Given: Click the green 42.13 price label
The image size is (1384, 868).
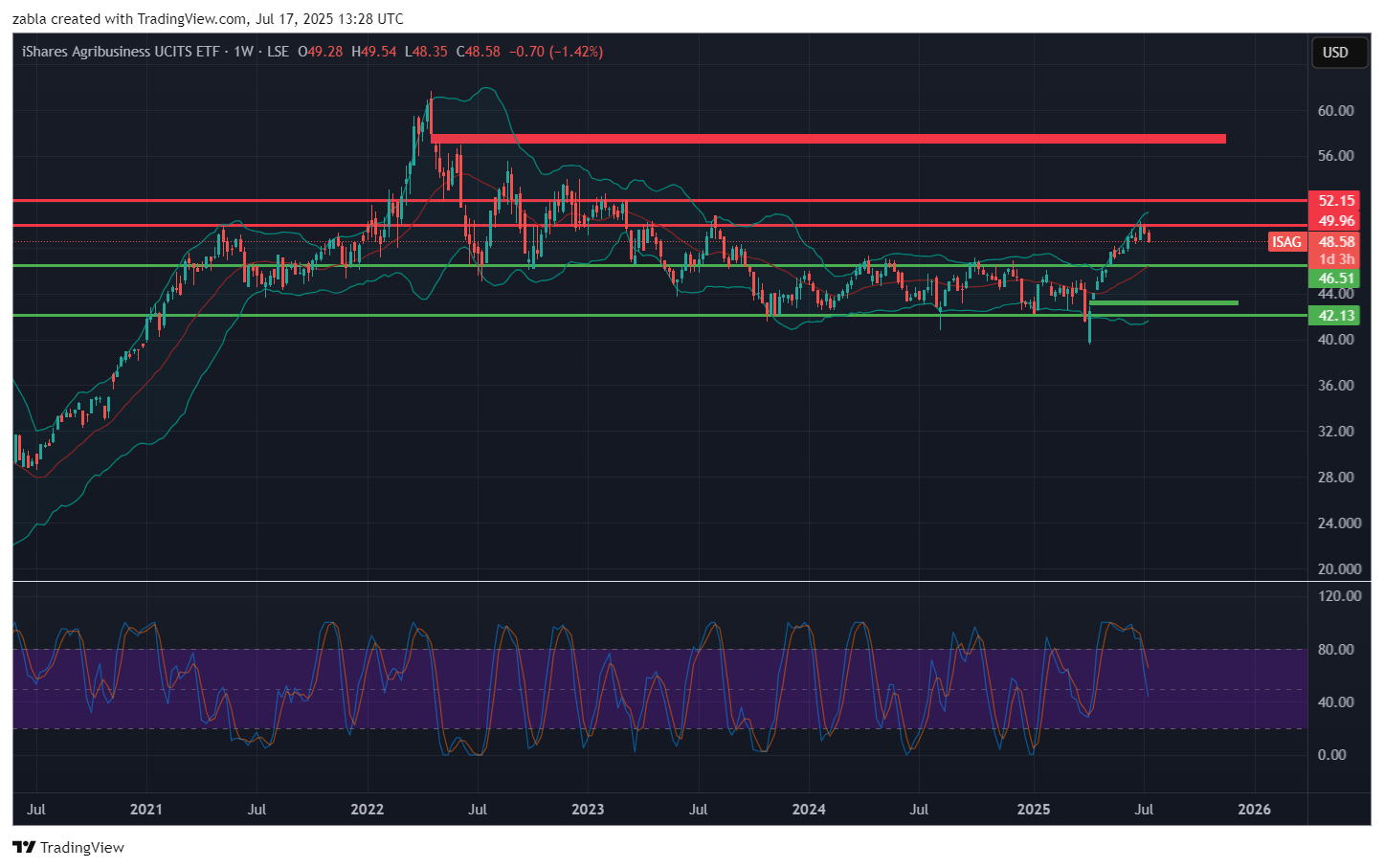Looking at the screenshot, I should 1335,316.
